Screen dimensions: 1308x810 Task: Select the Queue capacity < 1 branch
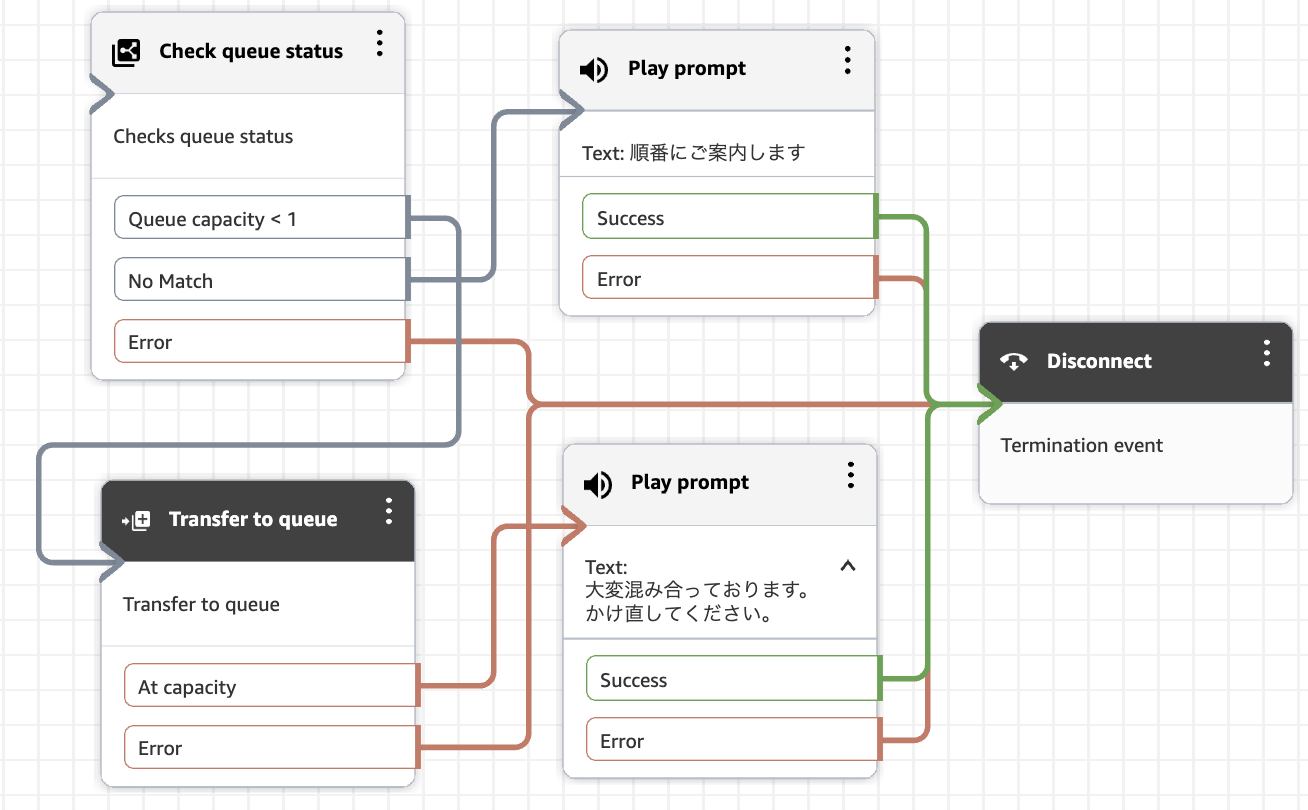pos(261,218)
